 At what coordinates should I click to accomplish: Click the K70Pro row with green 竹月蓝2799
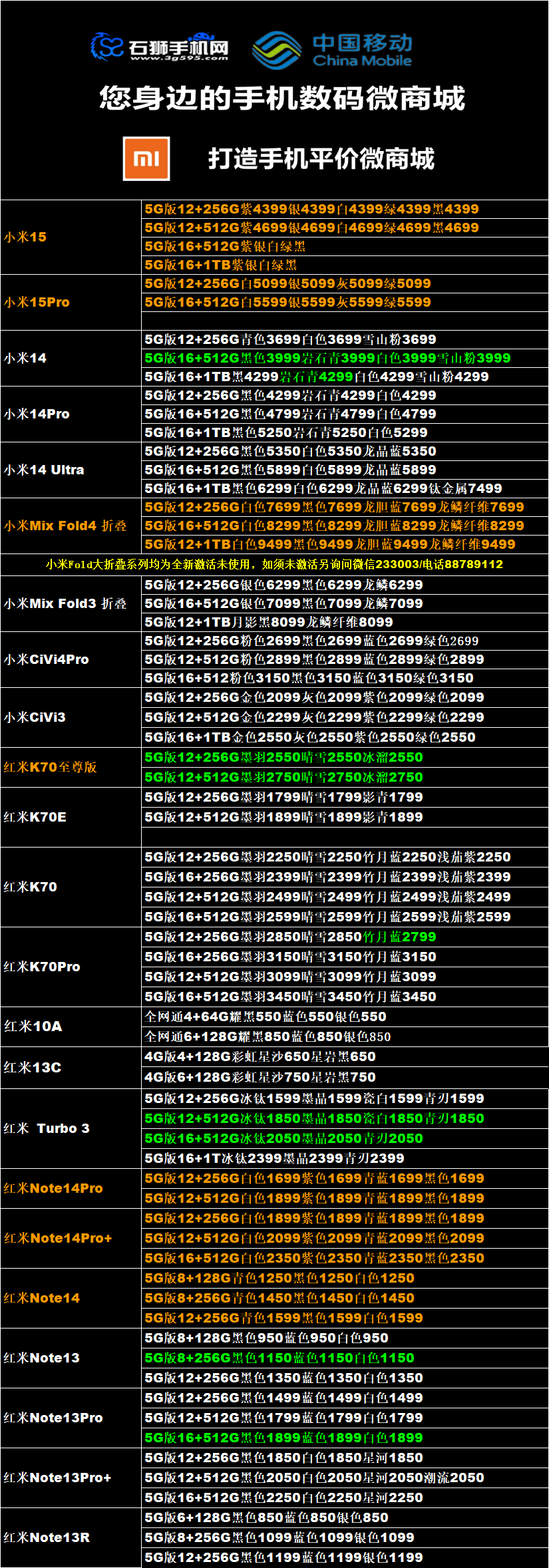[345, 937]
